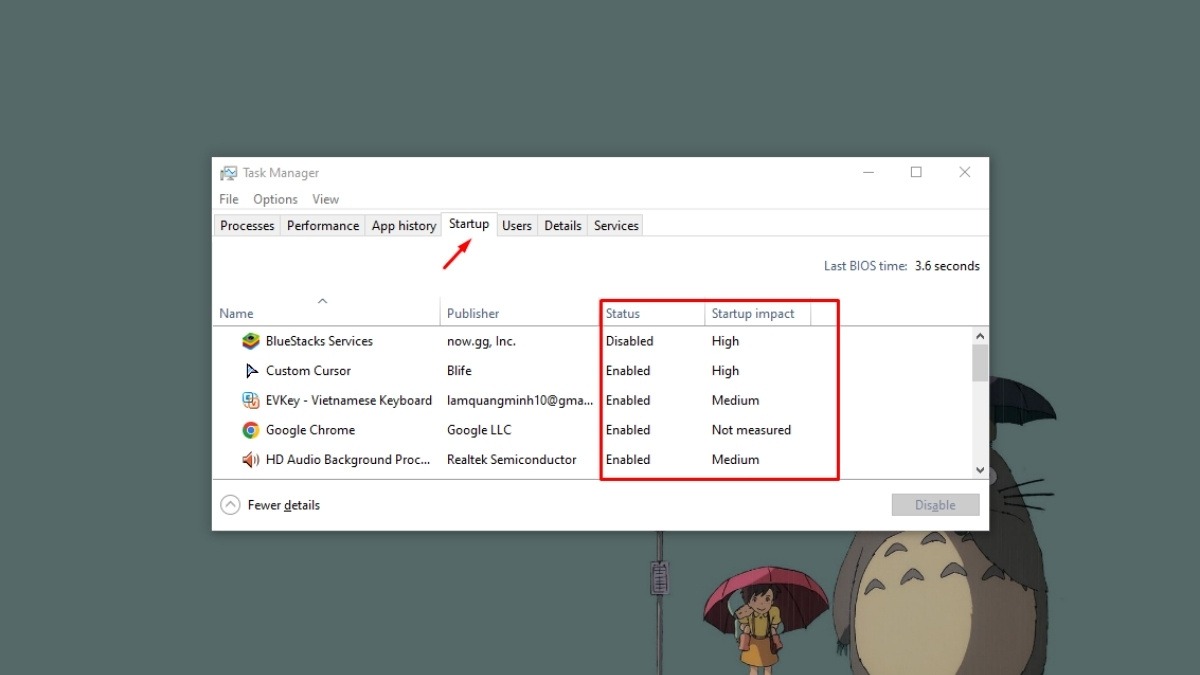Switch to the Services tab
This screenshot has width=1200, height=675.
click(x=616, y=226)
